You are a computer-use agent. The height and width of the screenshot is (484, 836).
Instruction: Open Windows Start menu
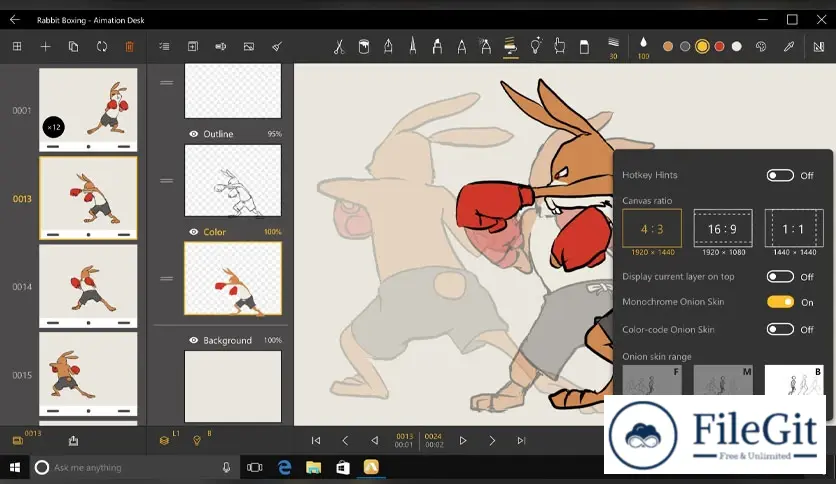pos(15,467)
